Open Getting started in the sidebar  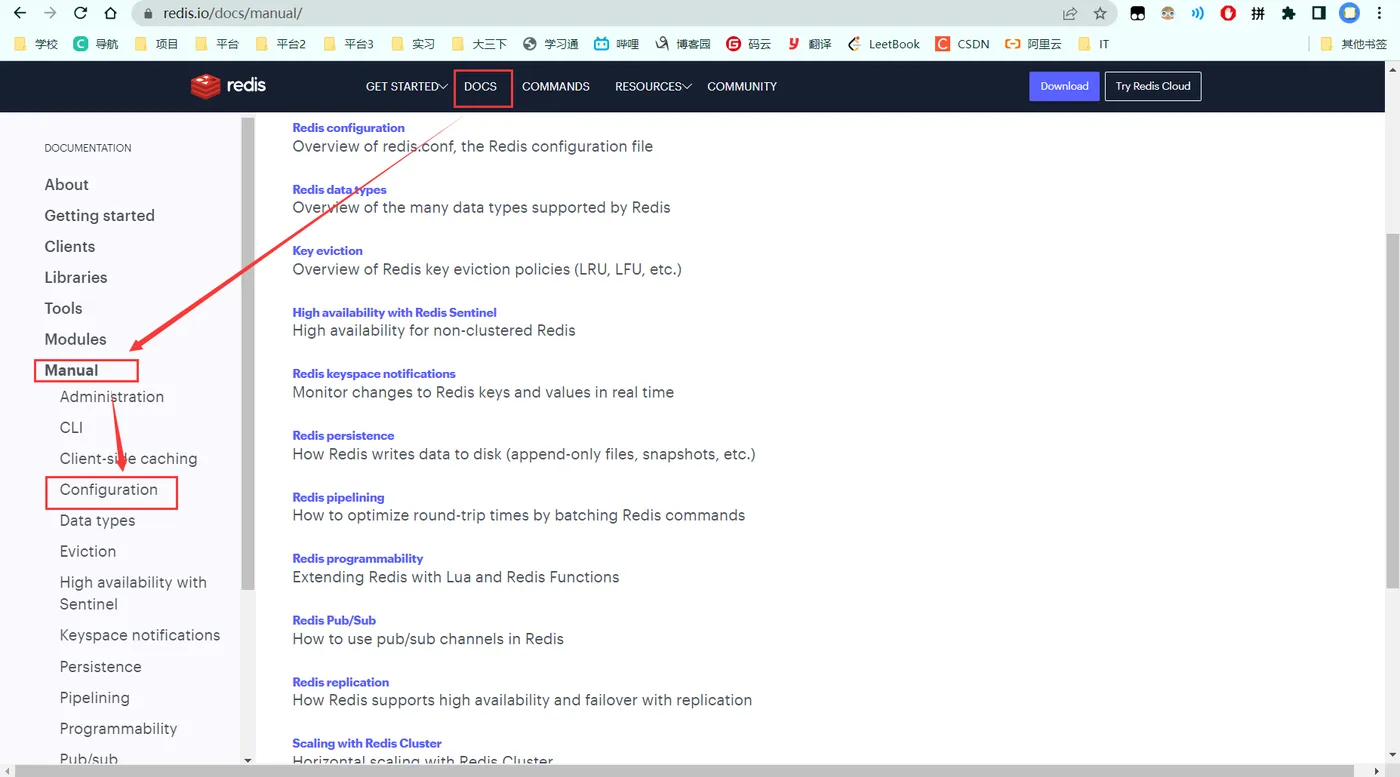pyautogui.click(x=99, y=216)
